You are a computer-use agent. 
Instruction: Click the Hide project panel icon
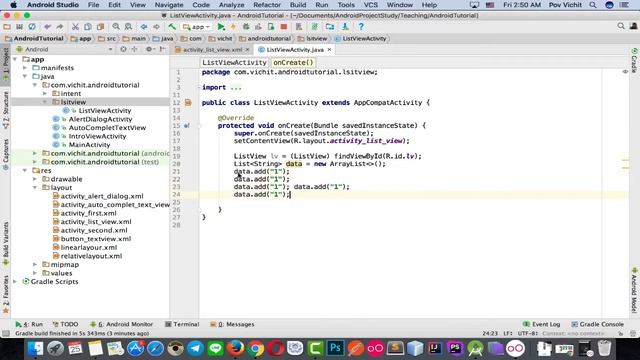(x=162, y=49)
